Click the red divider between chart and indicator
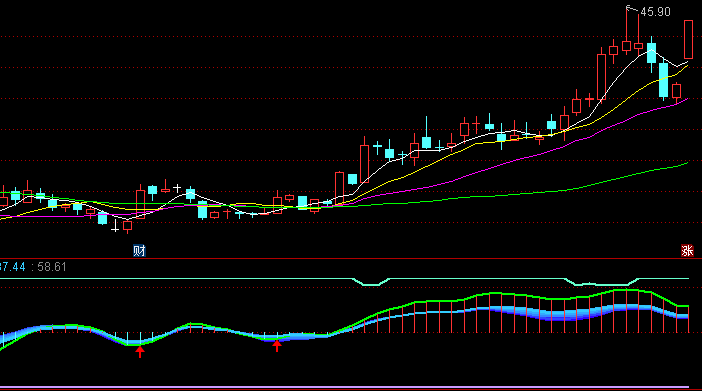This screenshot has height=391, width=702. [351, 258]
